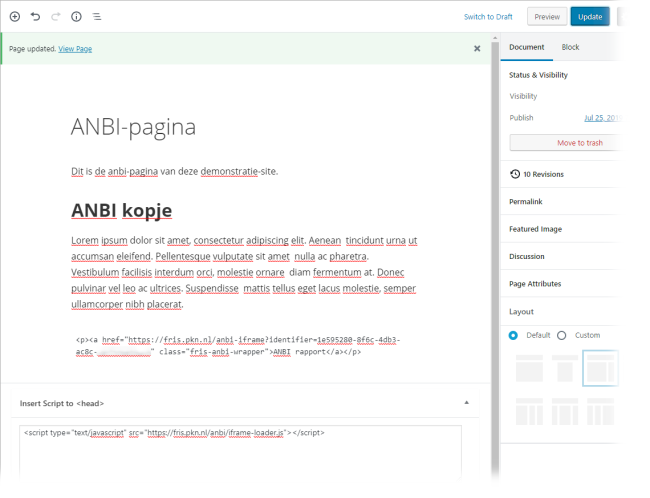Click the head script textarea
650x498 pixels.
240,453
